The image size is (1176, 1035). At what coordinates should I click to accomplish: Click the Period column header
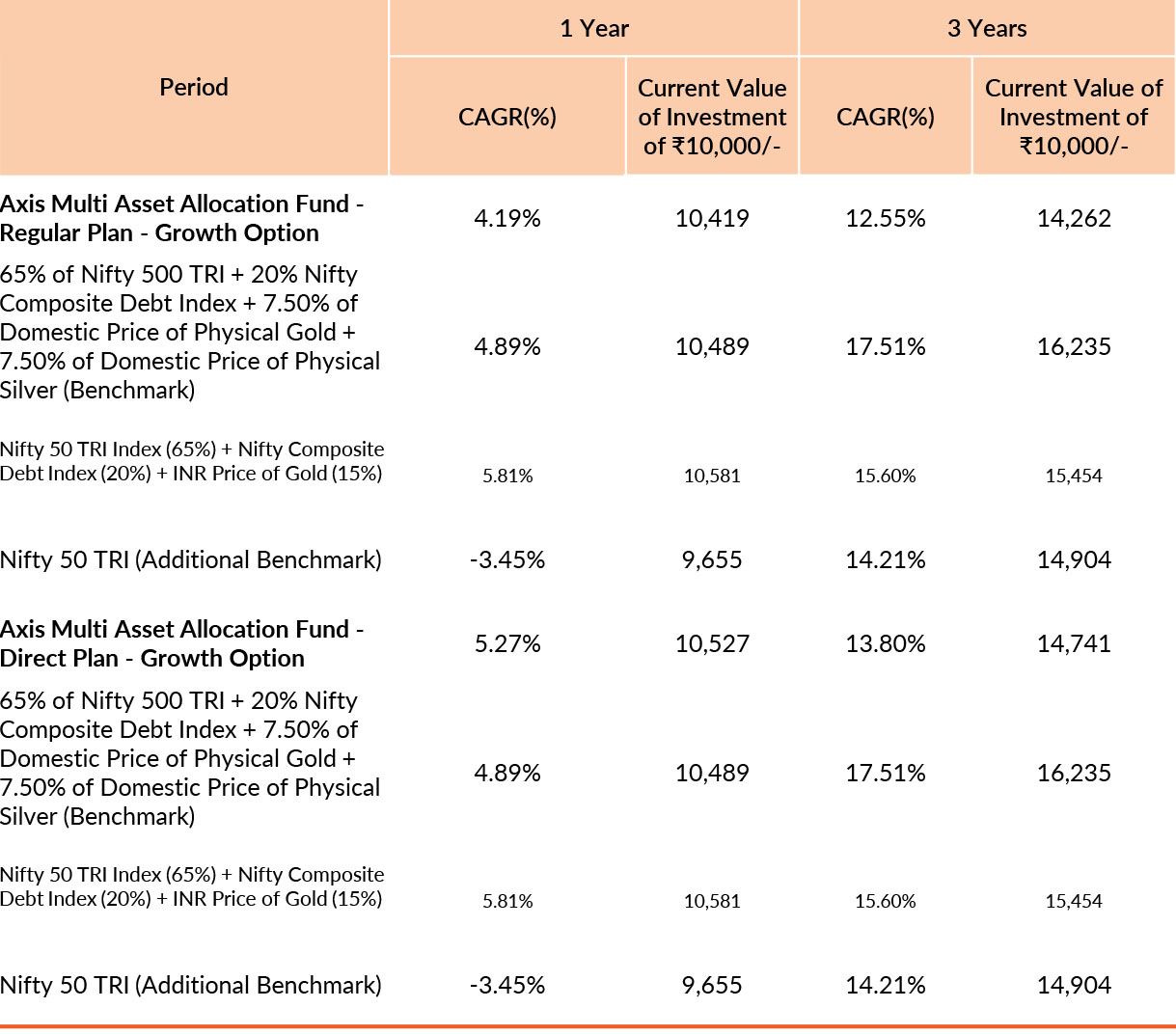(x=194, y=87)
